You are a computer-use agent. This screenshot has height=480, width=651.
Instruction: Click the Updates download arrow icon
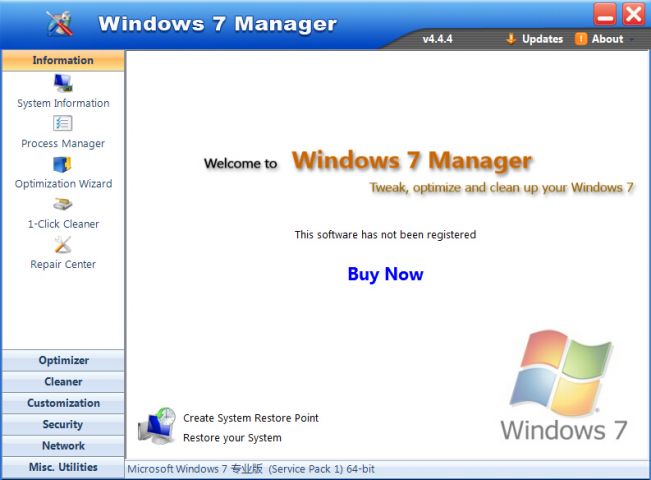click(511, 39)
